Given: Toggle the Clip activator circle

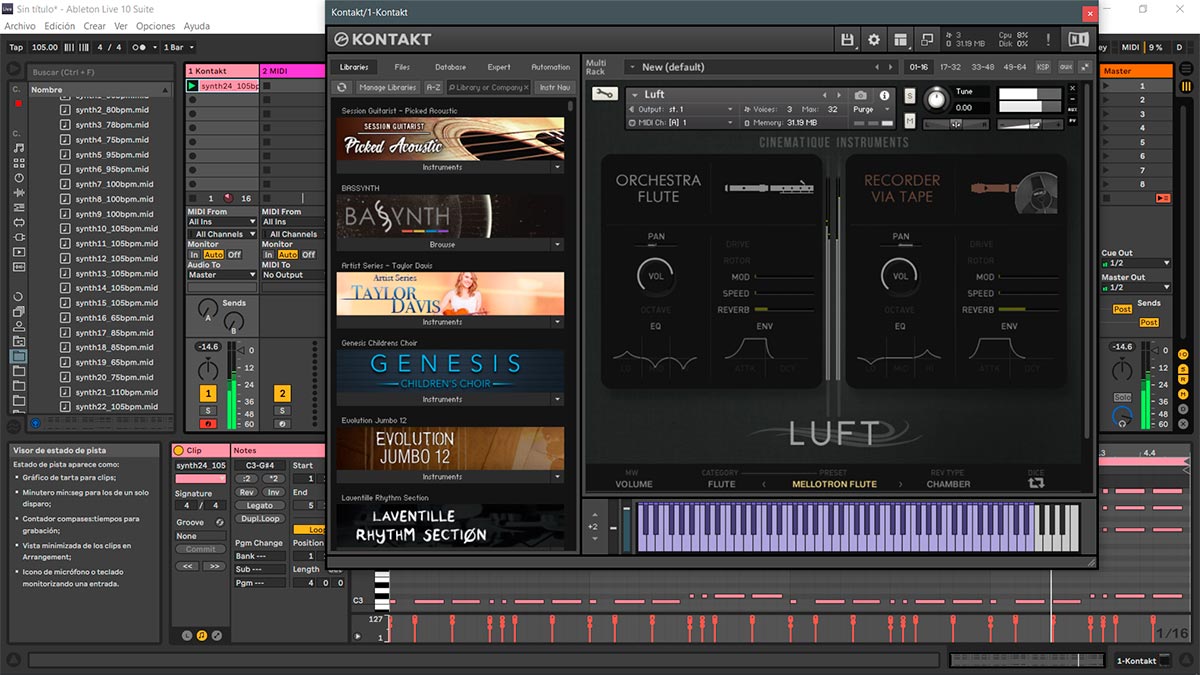Looking at the screenshot, I should [x=180, y=451].
